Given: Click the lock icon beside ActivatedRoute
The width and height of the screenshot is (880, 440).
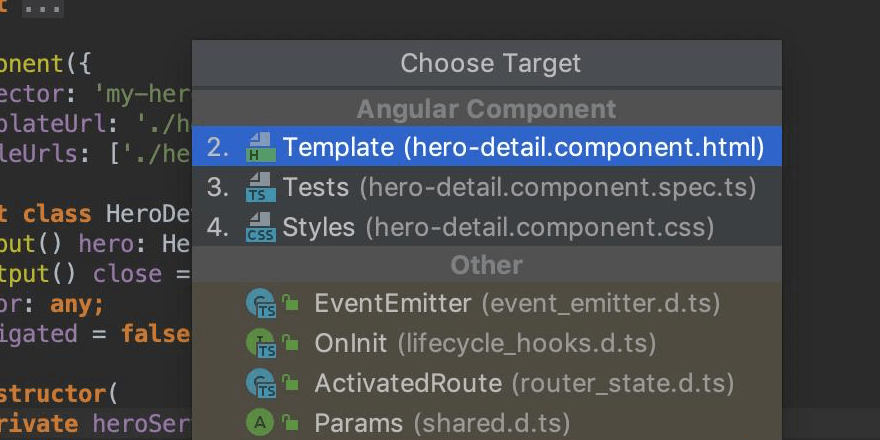Looking at the screenshot, I should click(x=291, y=383).
